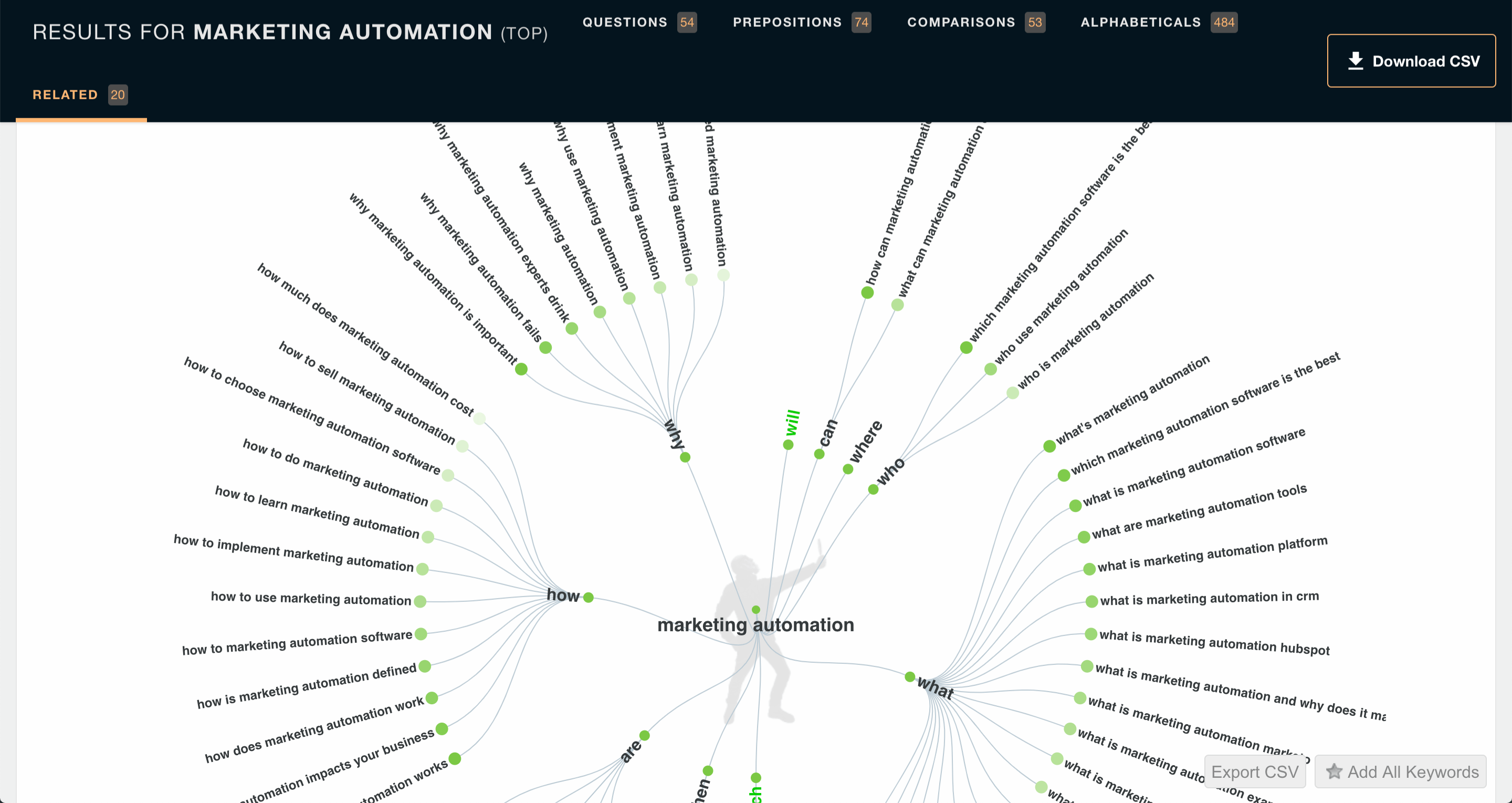Click 'how to learn marketing automation'
Screen dimensions: 1512x803
(x=317, y=512)
